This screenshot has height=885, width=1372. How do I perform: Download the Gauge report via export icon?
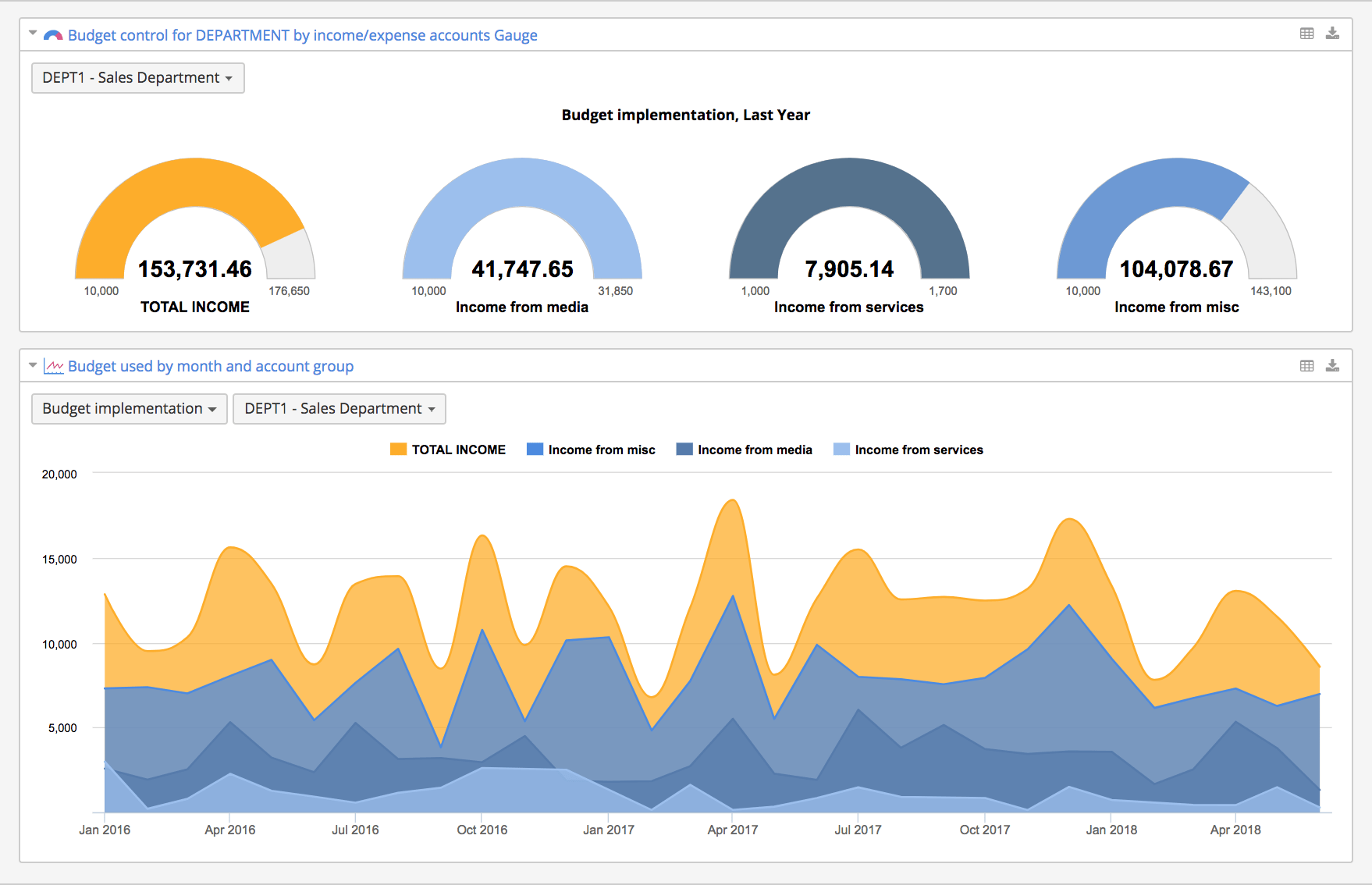click(1332, 34)
